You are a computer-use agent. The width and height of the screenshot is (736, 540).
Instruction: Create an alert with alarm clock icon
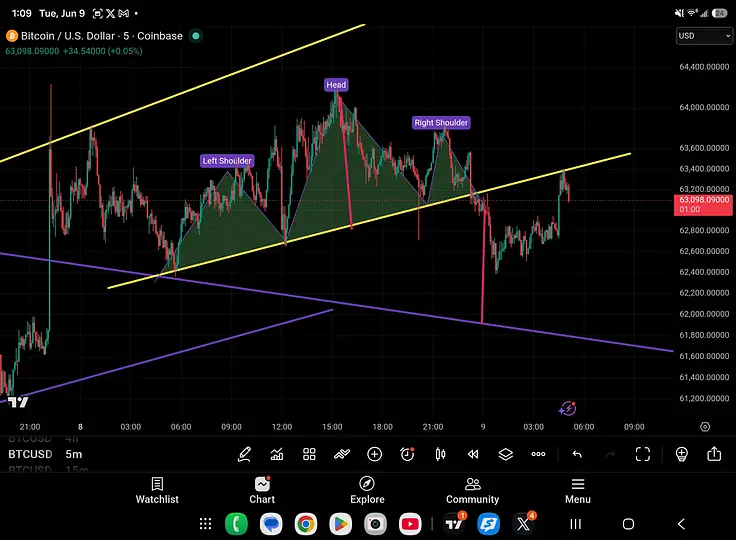coord(407,454)
